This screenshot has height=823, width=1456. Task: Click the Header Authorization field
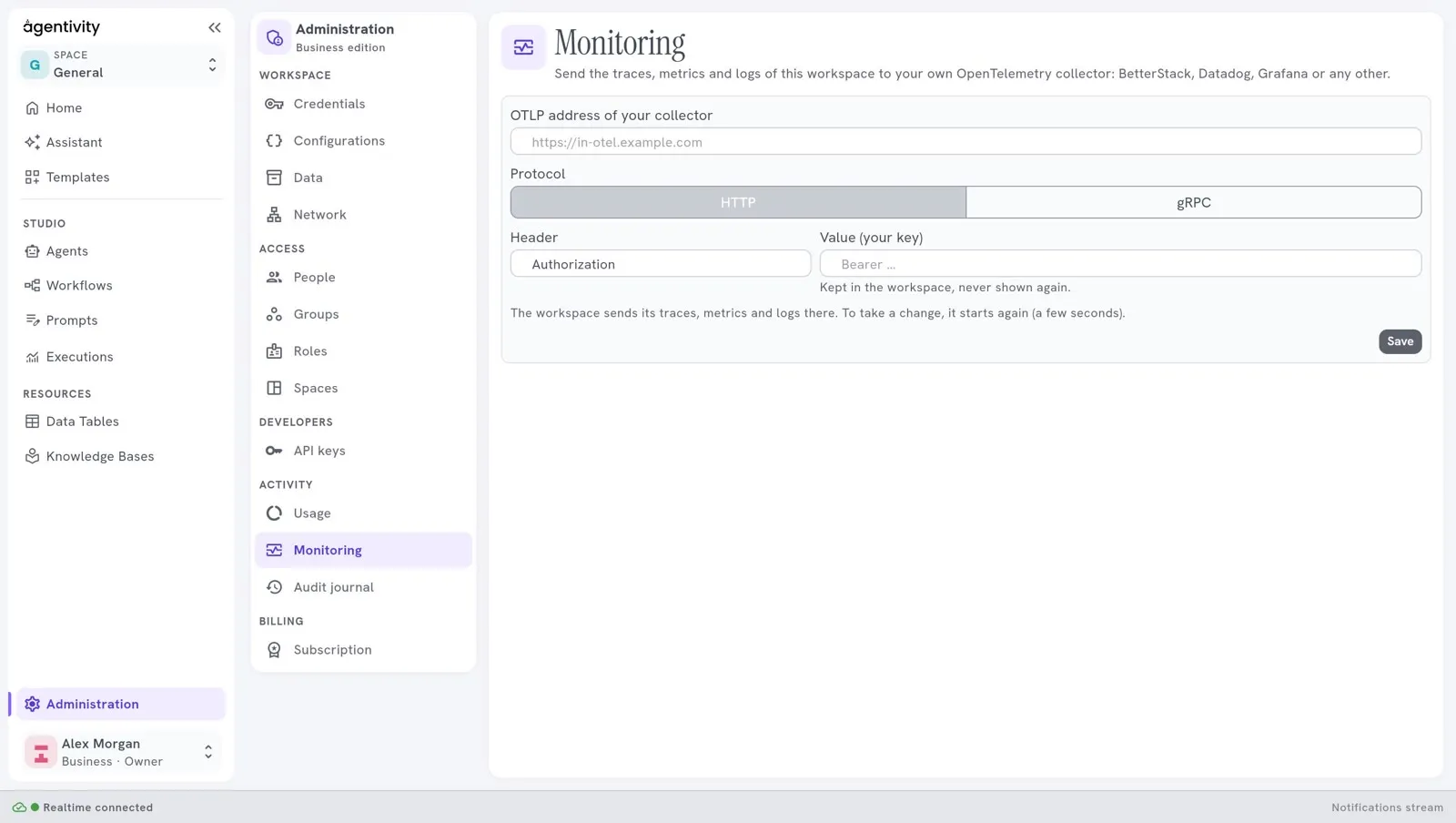pos(661,264)
